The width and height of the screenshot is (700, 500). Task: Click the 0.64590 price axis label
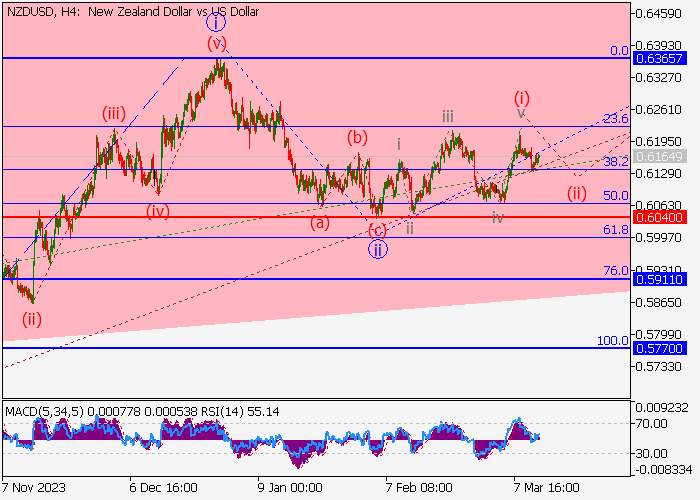coord(658,13)
